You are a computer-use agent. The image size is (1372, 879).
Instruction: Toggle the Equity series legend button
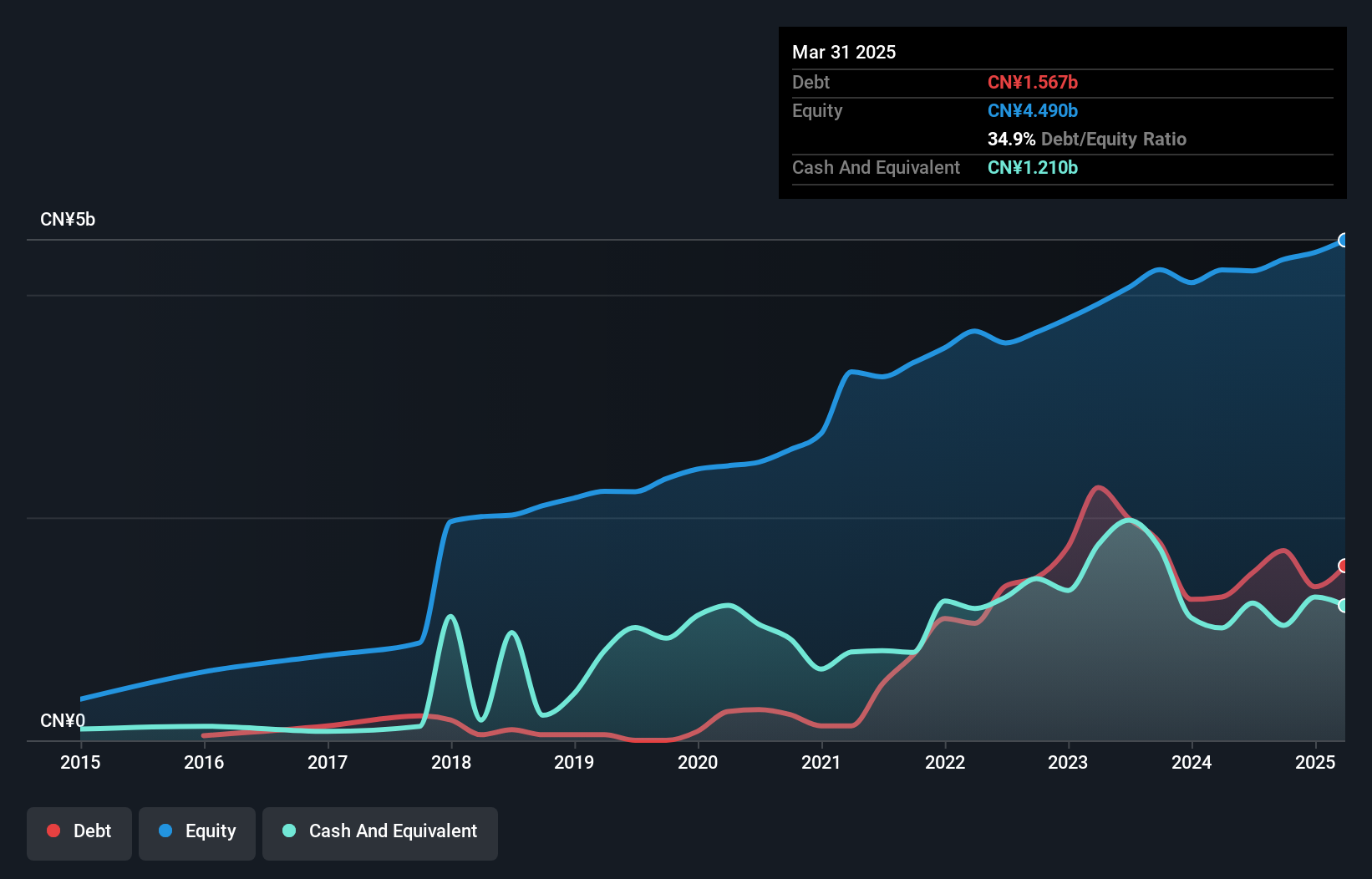(197, 833)
